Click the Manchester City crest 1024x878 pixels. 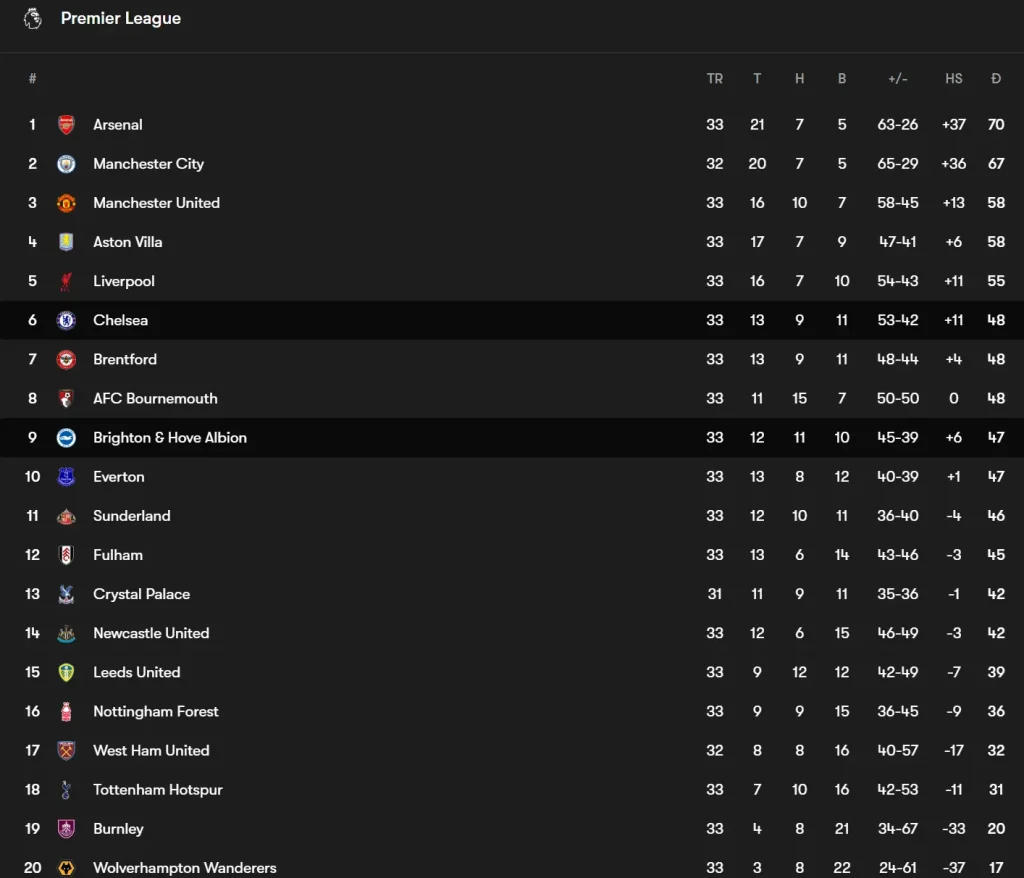[67, 163]
